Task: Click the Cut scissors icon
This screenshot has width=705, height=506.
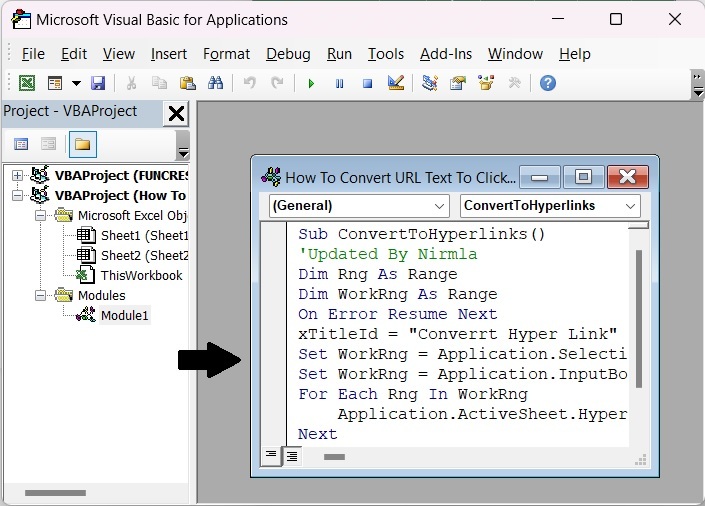Action: (x=131, y=83)
